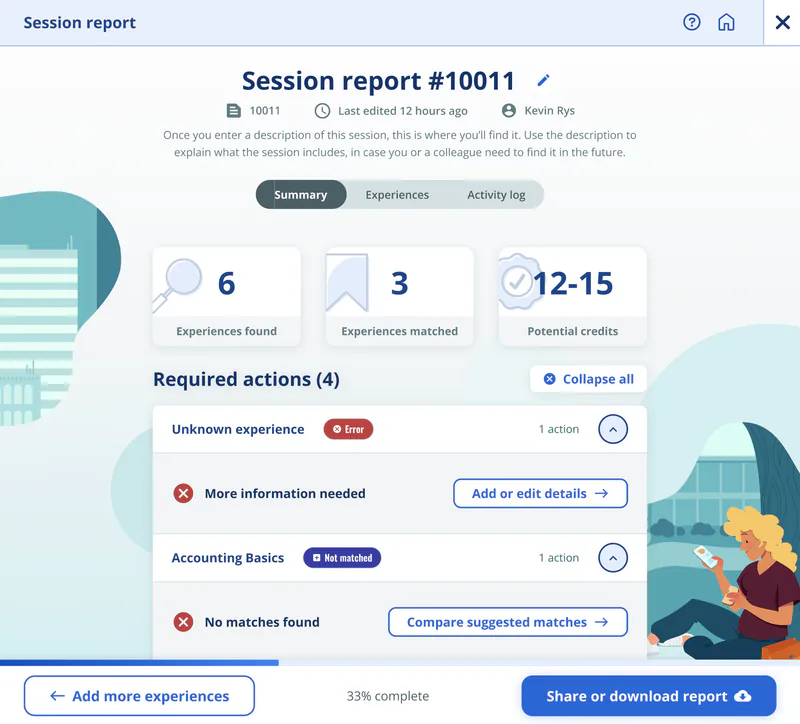The width and height of the screenshot is (800, 724).
Task: Open Compare suggested matches
Action: coord(508,622)
